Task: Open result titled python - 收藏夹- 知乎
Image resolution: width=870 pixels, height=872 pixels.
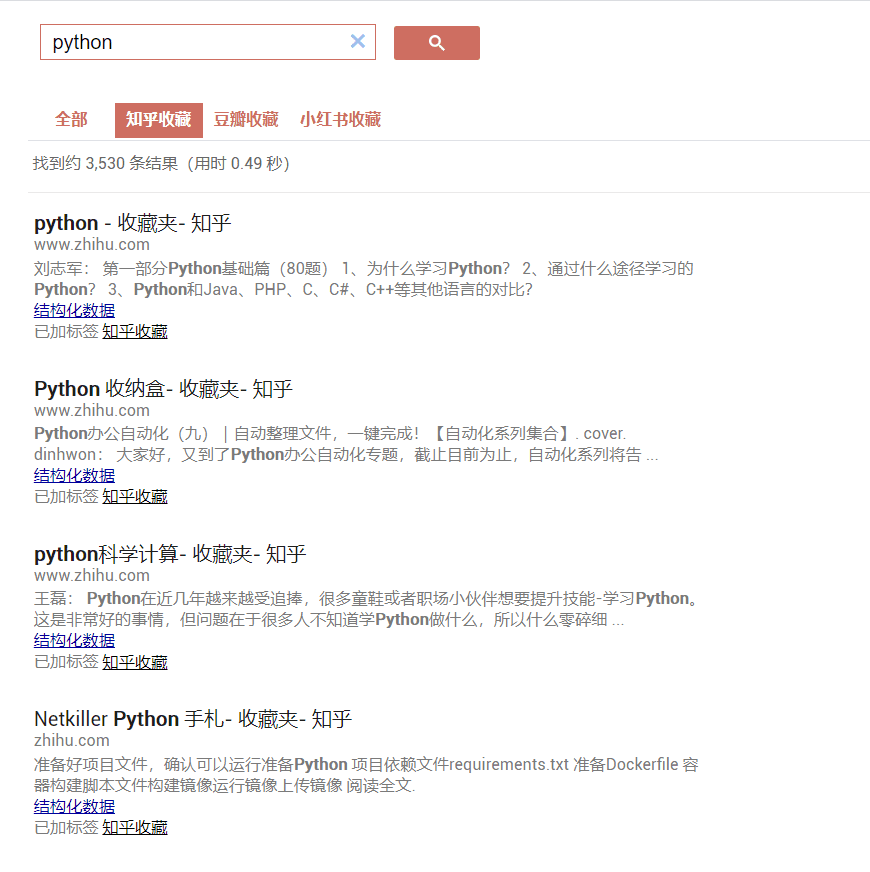Action: pos(132,223)
